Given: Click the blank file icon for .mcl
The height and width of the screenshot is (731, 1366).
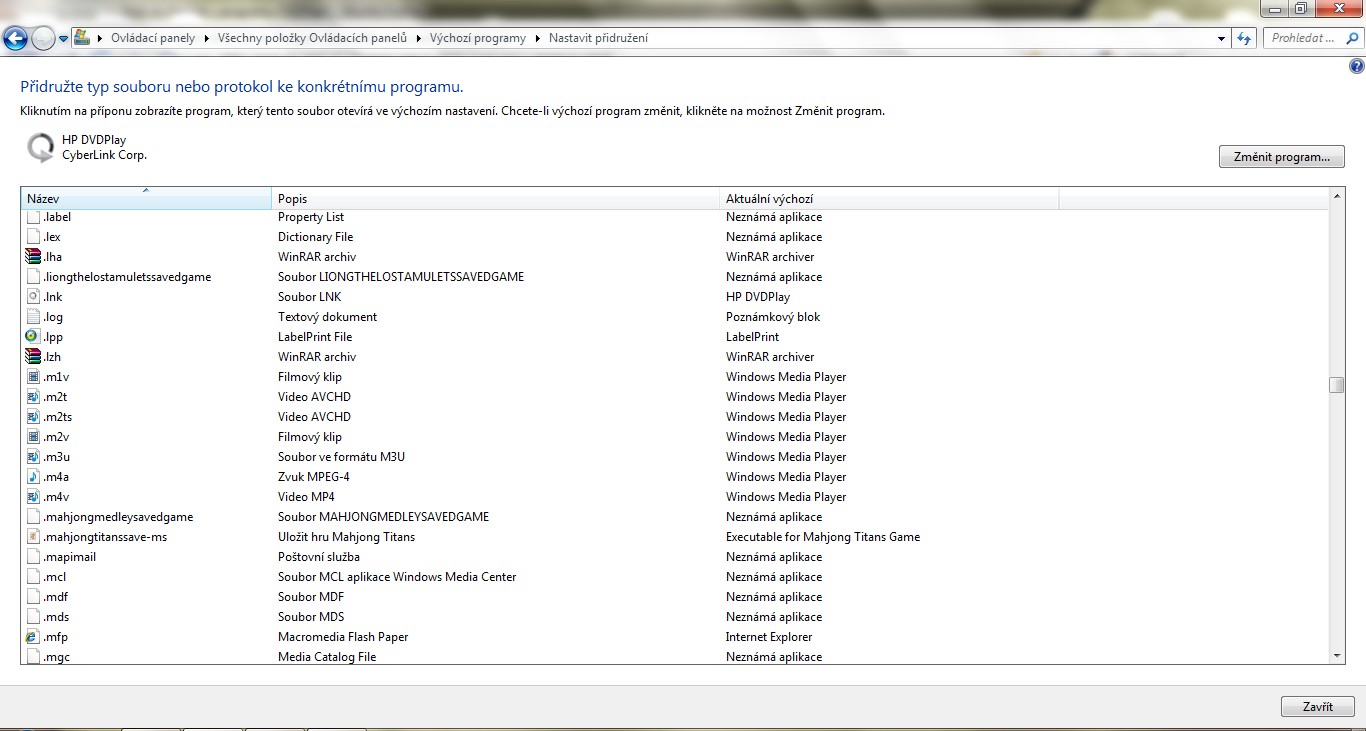Looking at the screenshot, I should click(x=32, y=577).
